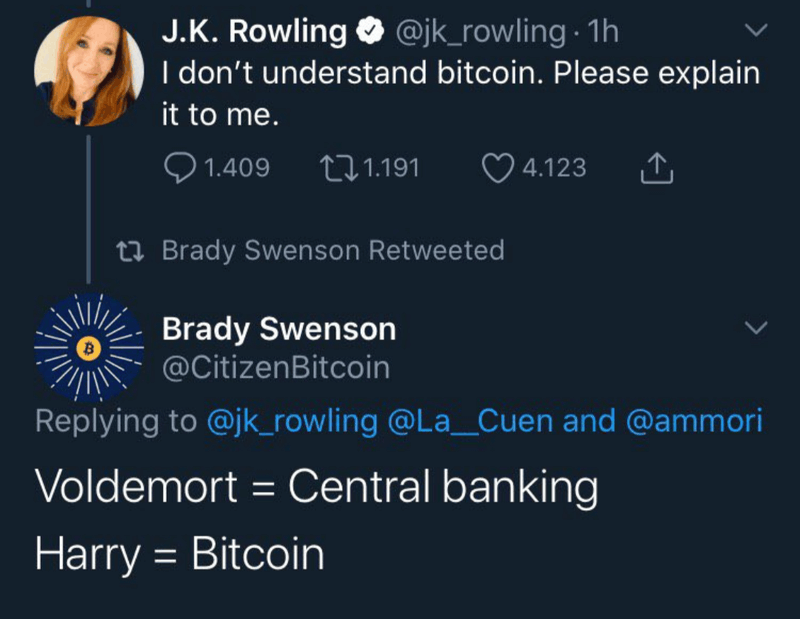The height and width of the screenshot is (619, 800).
Task: Open the @La__Cuen mention link
Action: coord(471,421)
